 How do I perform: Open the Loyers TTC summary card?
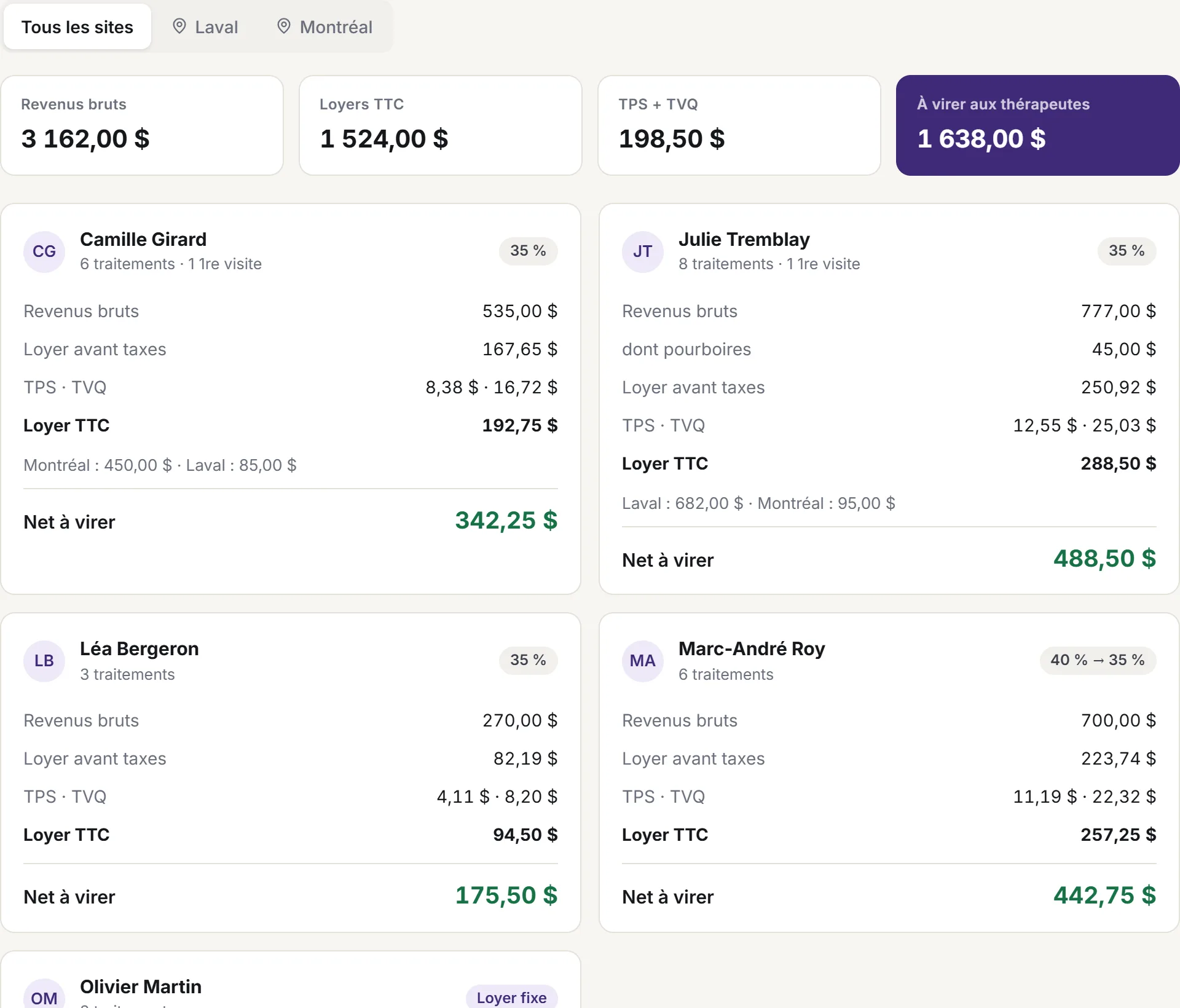point(441,125)
